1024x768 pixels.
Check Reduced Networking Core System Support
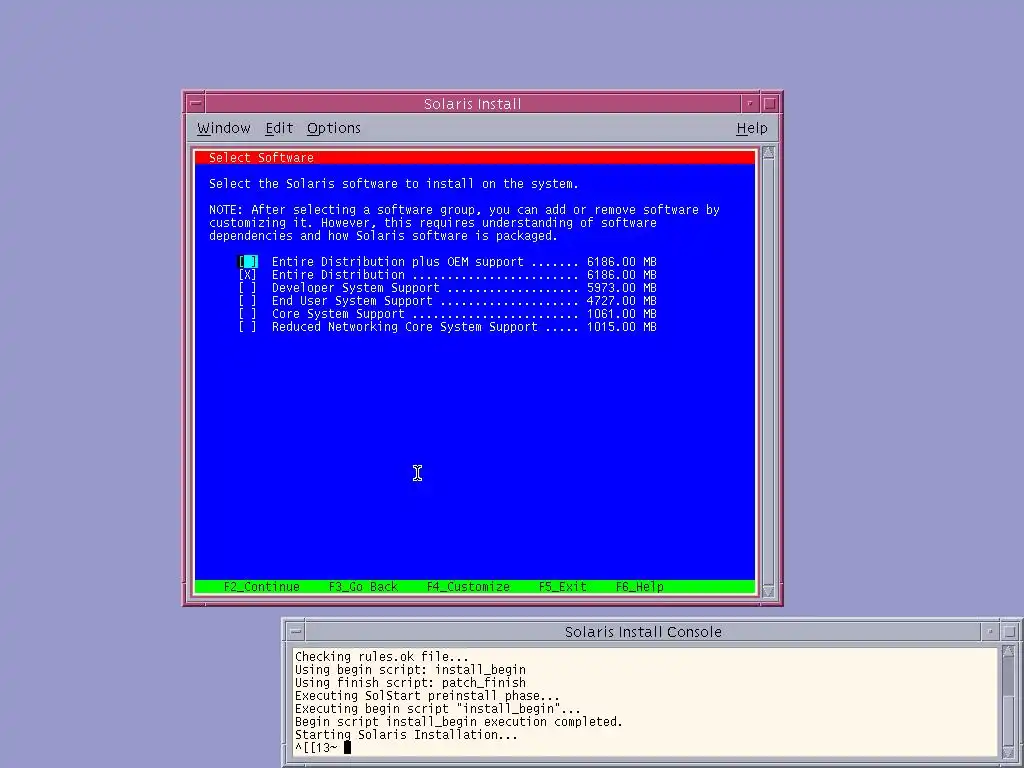(248, 327)
